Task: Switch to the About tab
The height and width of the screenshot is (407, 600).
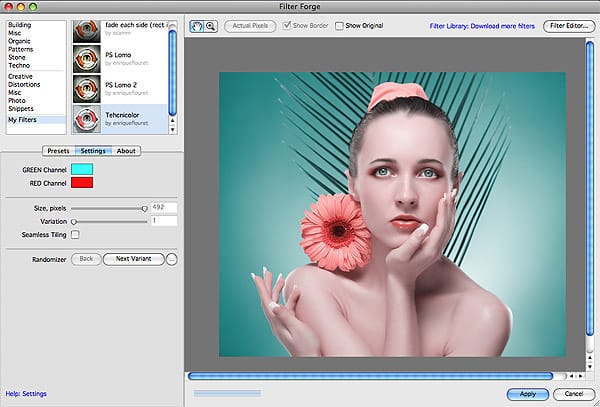Action: 126,151
